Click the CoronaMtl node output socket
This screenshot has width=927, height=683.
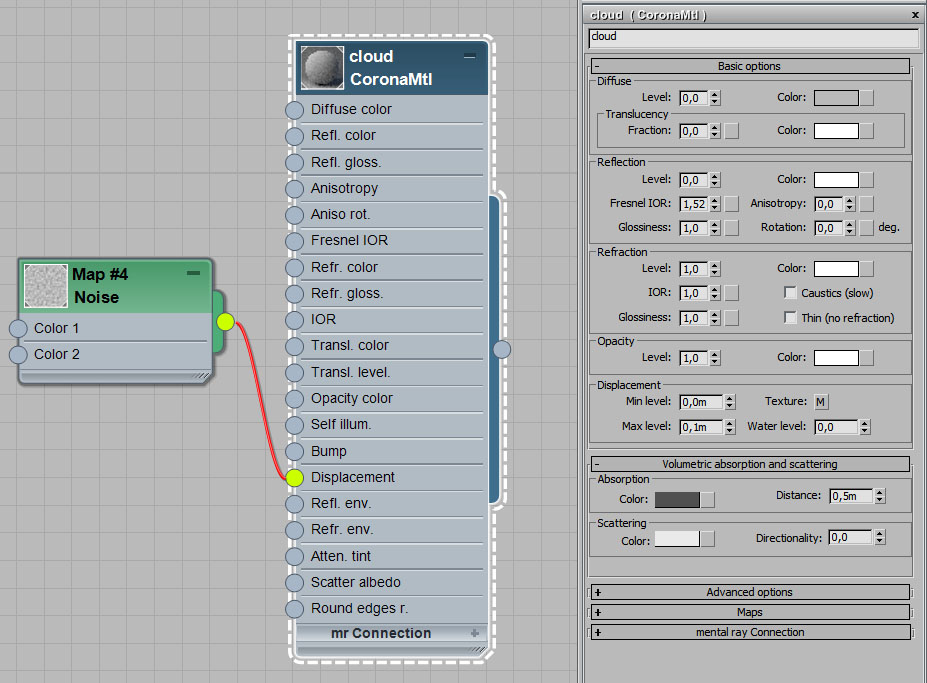[x=502, y=348]
